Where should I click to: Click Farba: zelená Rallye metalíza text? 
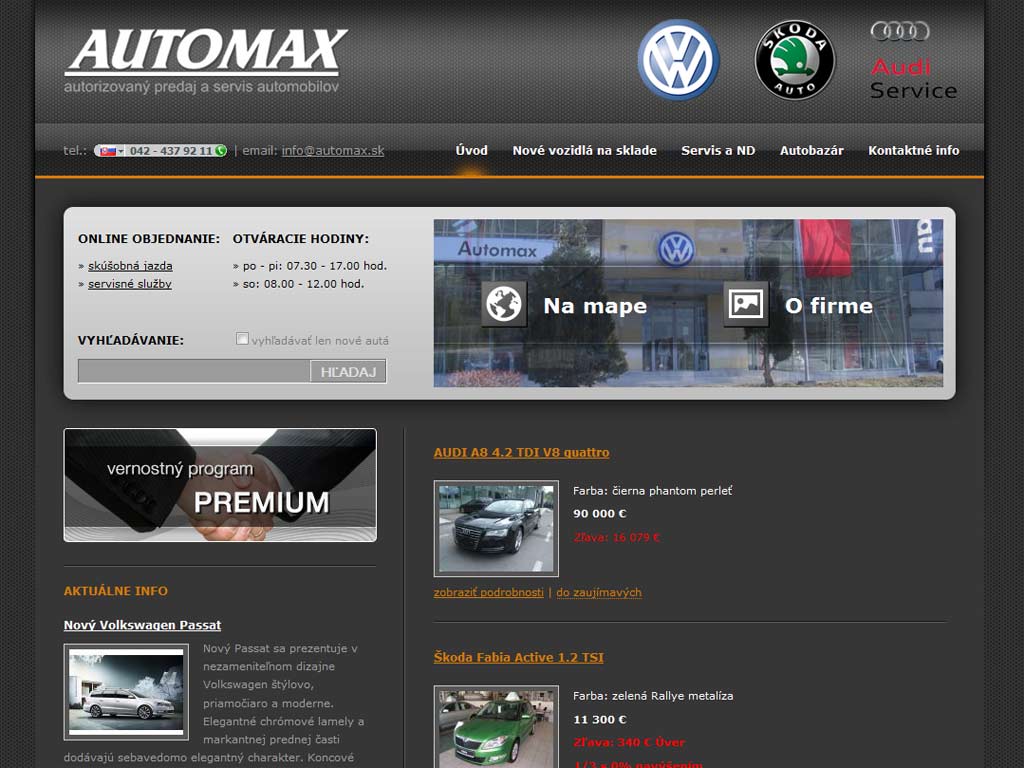coord(653,696)
